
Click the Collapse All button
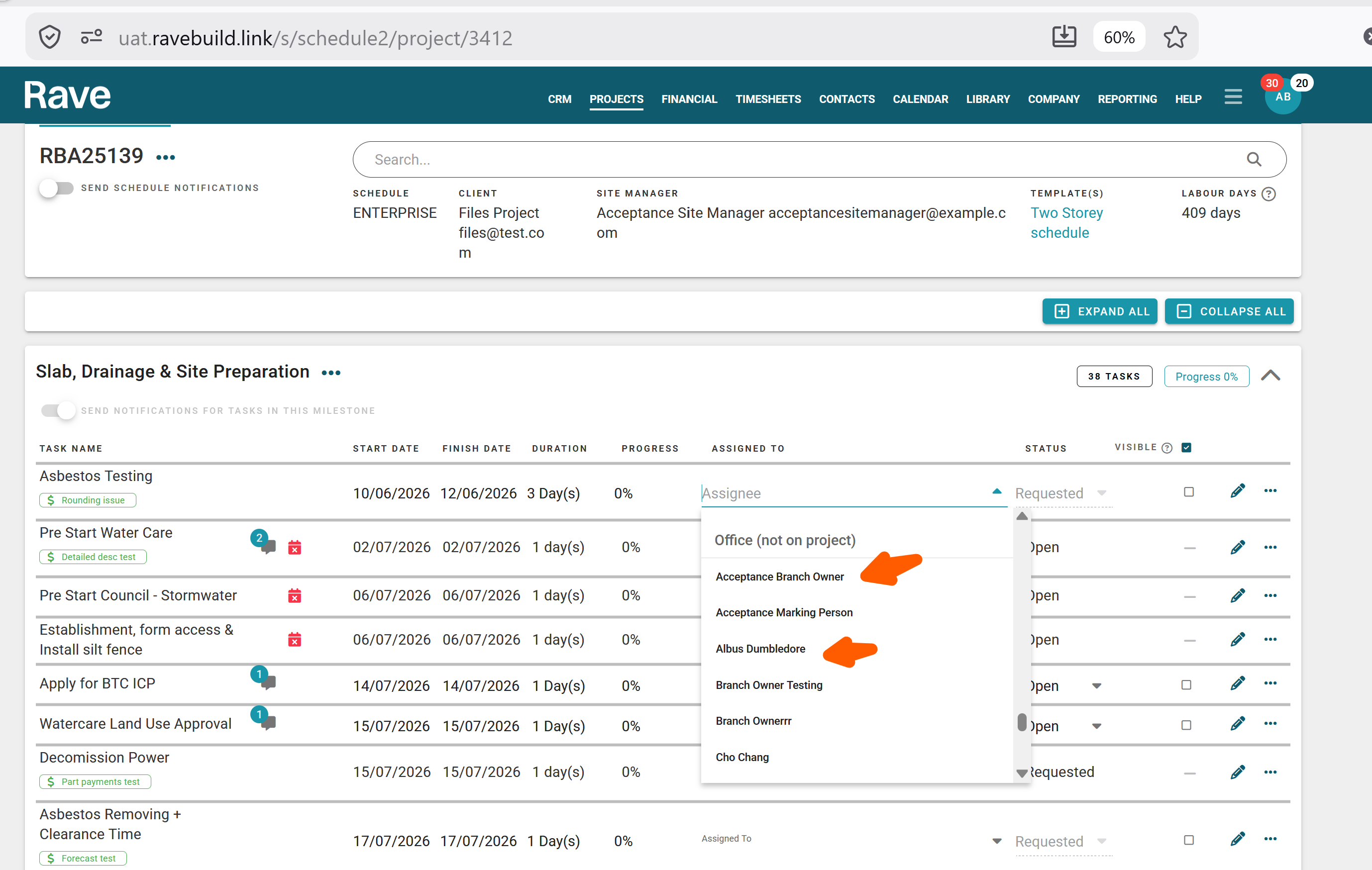(x=1229, y=311)
